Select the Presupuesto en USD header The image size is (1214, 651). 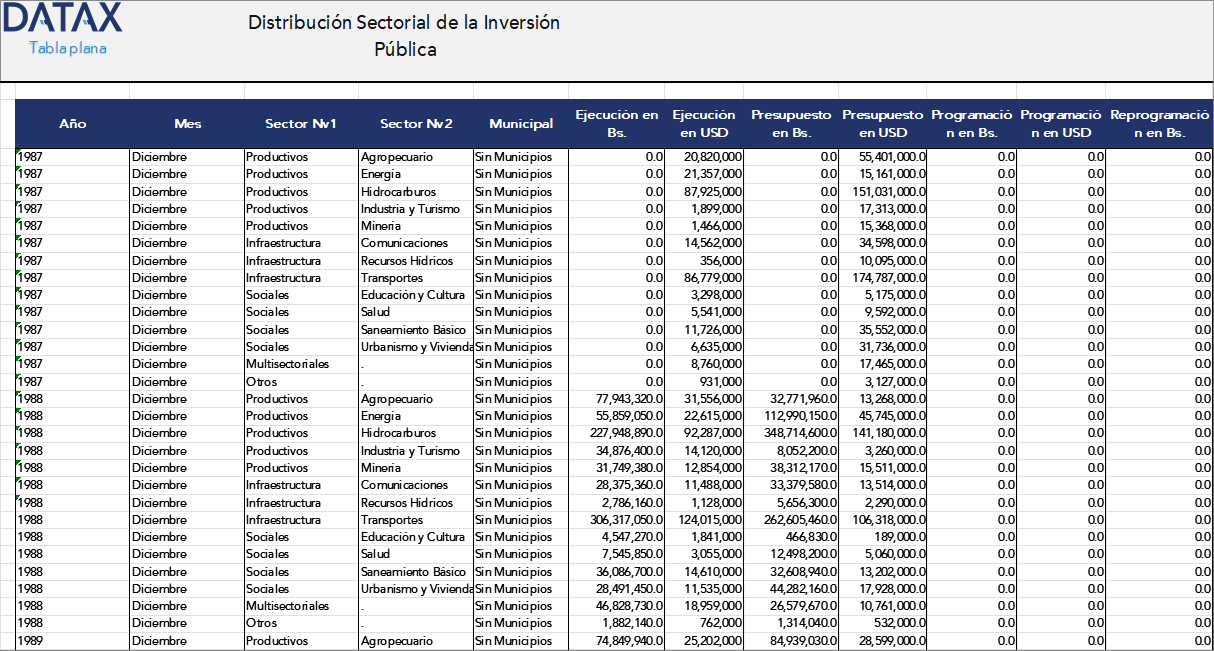click(x=883, y=124)
